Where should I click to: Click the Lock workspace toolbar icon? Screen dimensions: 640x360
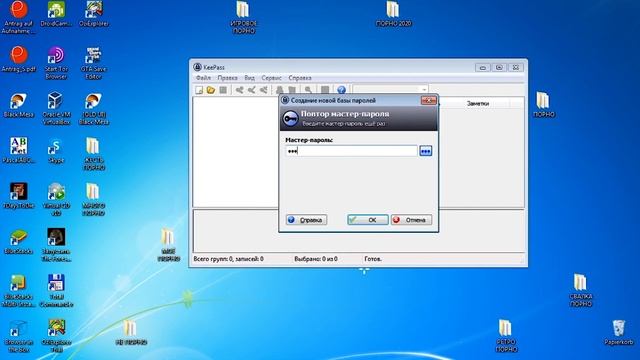tap(325, 90)
